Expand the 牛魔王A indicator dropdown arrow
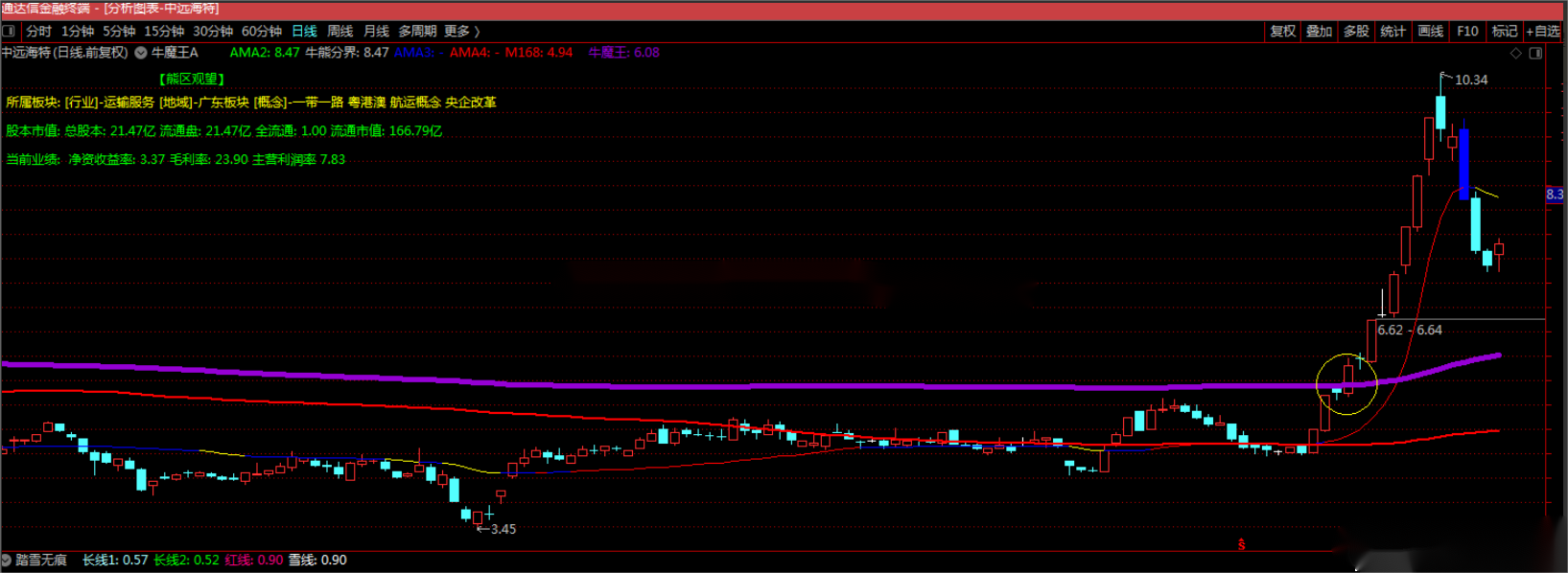The image size is (1568, 573). click(141, 53)
